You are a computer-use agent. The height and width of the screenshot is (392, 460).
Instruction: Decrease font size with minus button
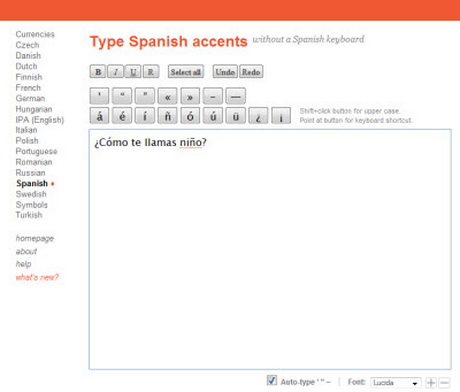pos(444,383)
